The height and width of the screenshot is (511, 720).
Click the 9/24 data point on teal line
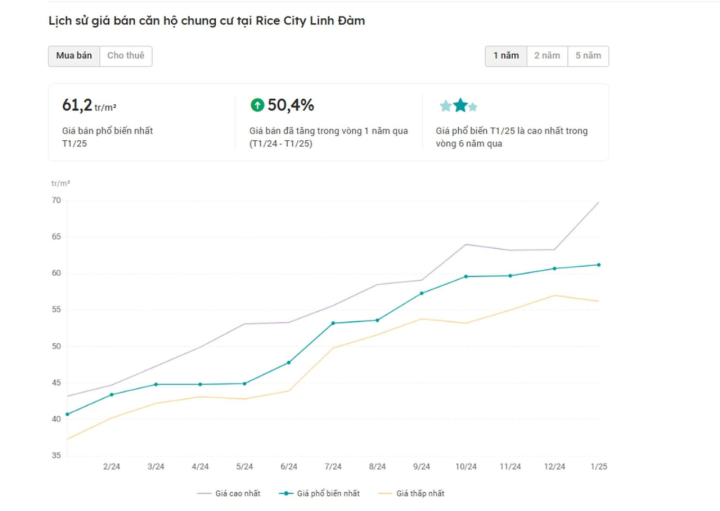[422, 293]
